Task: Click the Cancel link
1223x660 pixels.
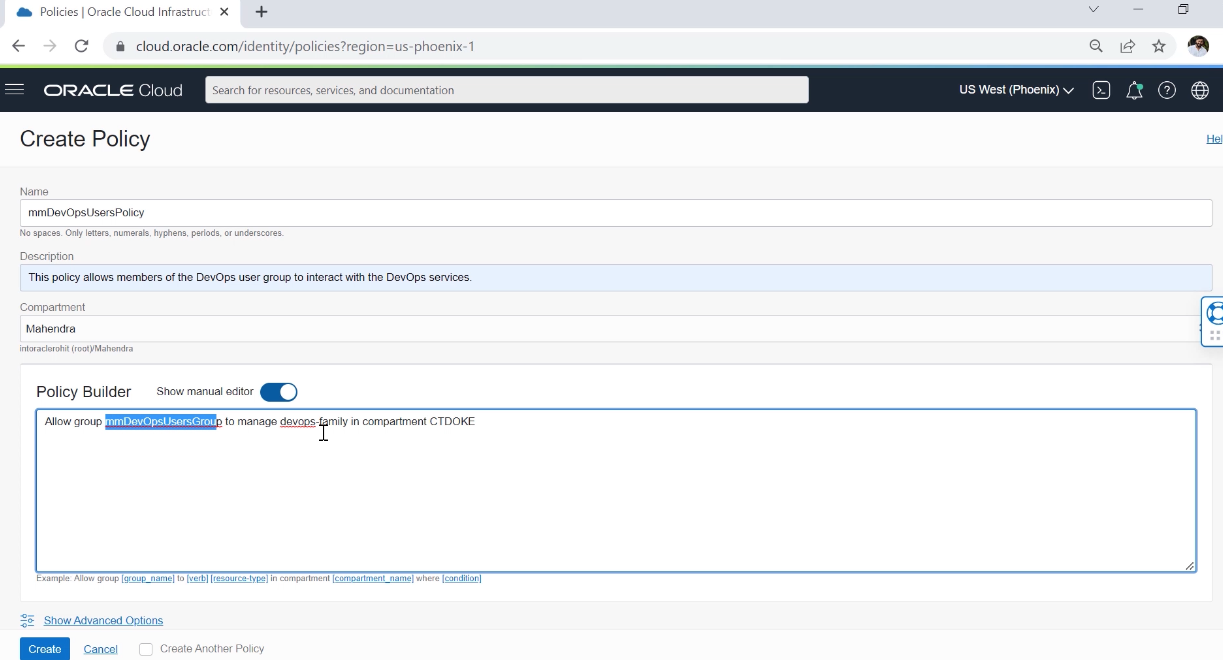Action: point(100,649)
